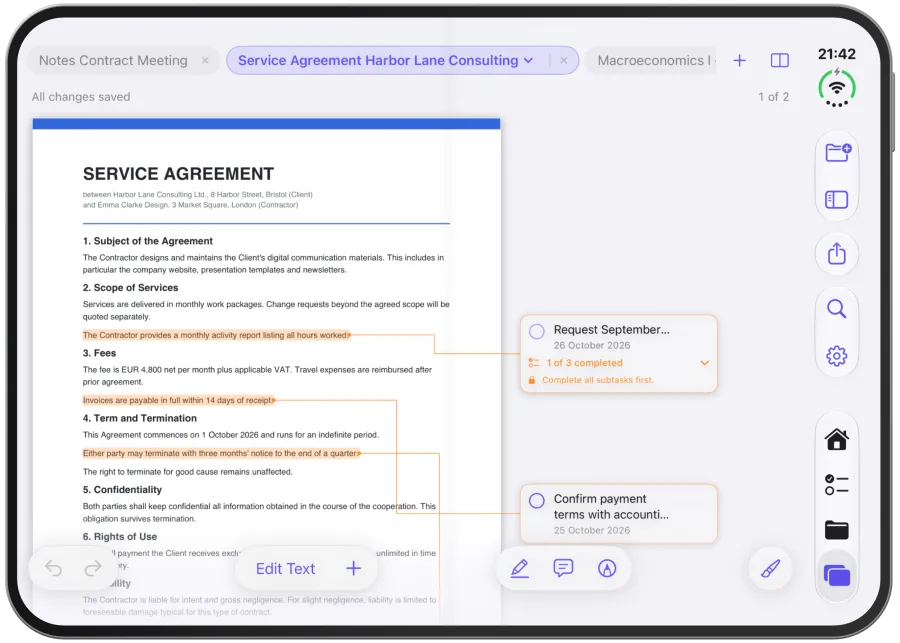The height and width of the screenshot is (643, 900).
Task: Click the undo arrow
Action: (x=53, y=568)
